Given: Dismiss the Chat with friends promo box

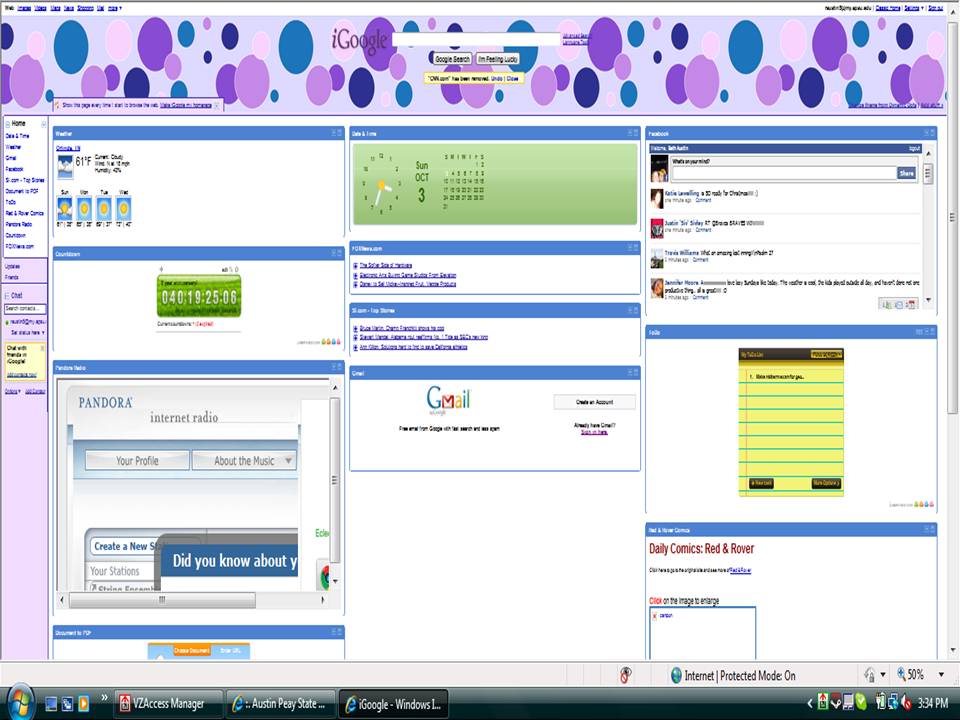Looking at the screenshot, I should click(x=42, y=348).
